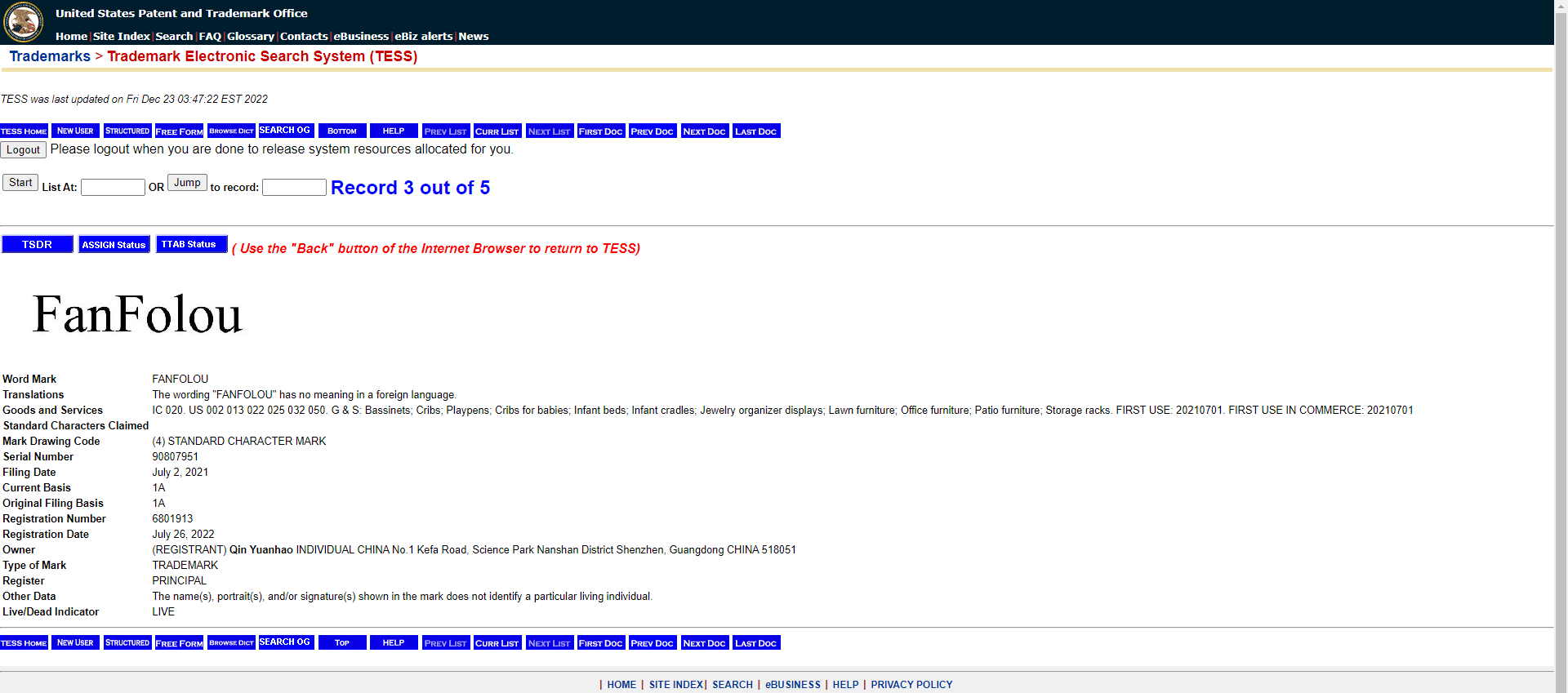The image size is (1568, 693).
Task: Click the USPTO seal logo
Action: coord(24,22)
